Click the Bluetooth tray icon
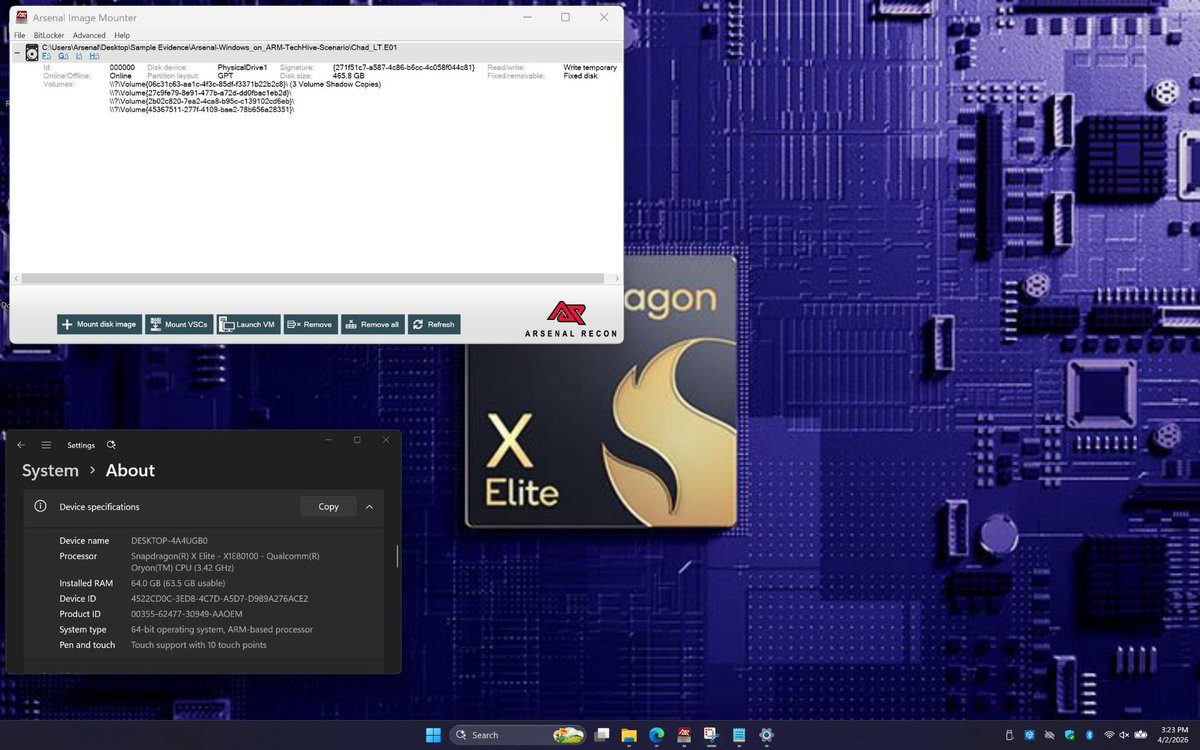This screenshot has width=1200, height=750. [1090, 735]
